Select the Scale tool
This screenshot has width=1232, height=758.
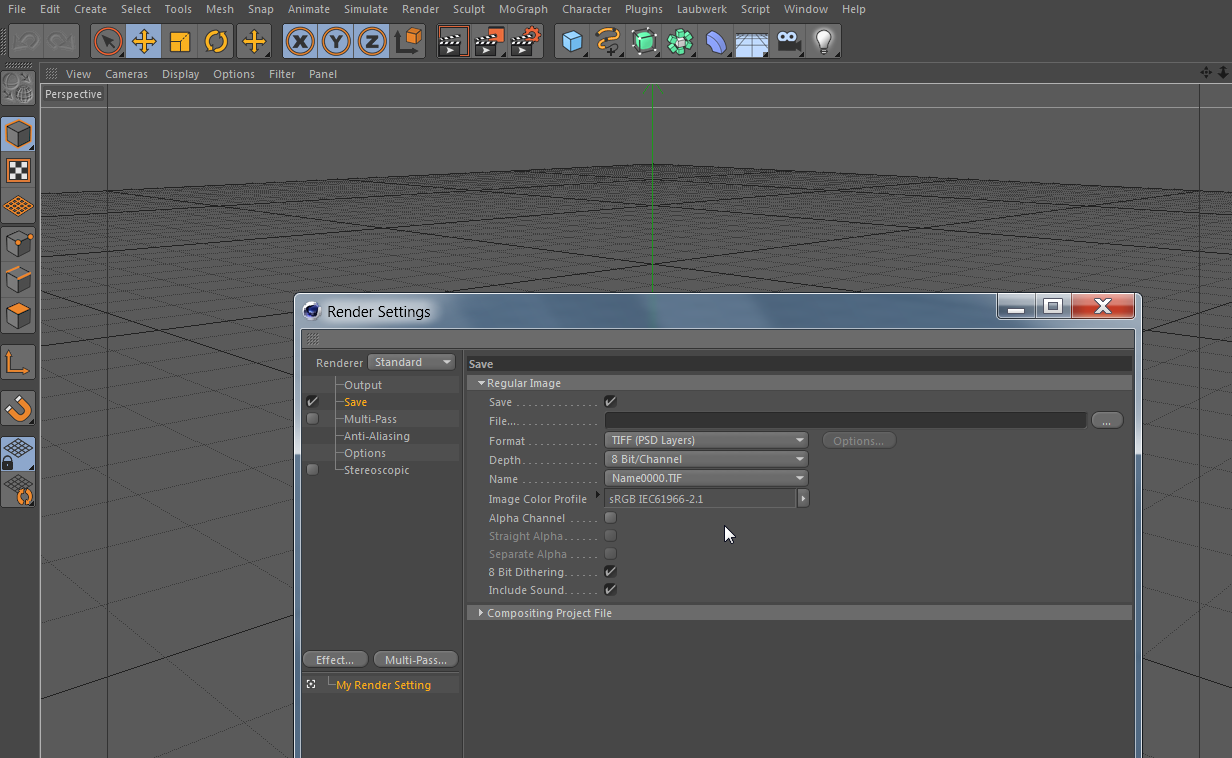click(180, 42)
